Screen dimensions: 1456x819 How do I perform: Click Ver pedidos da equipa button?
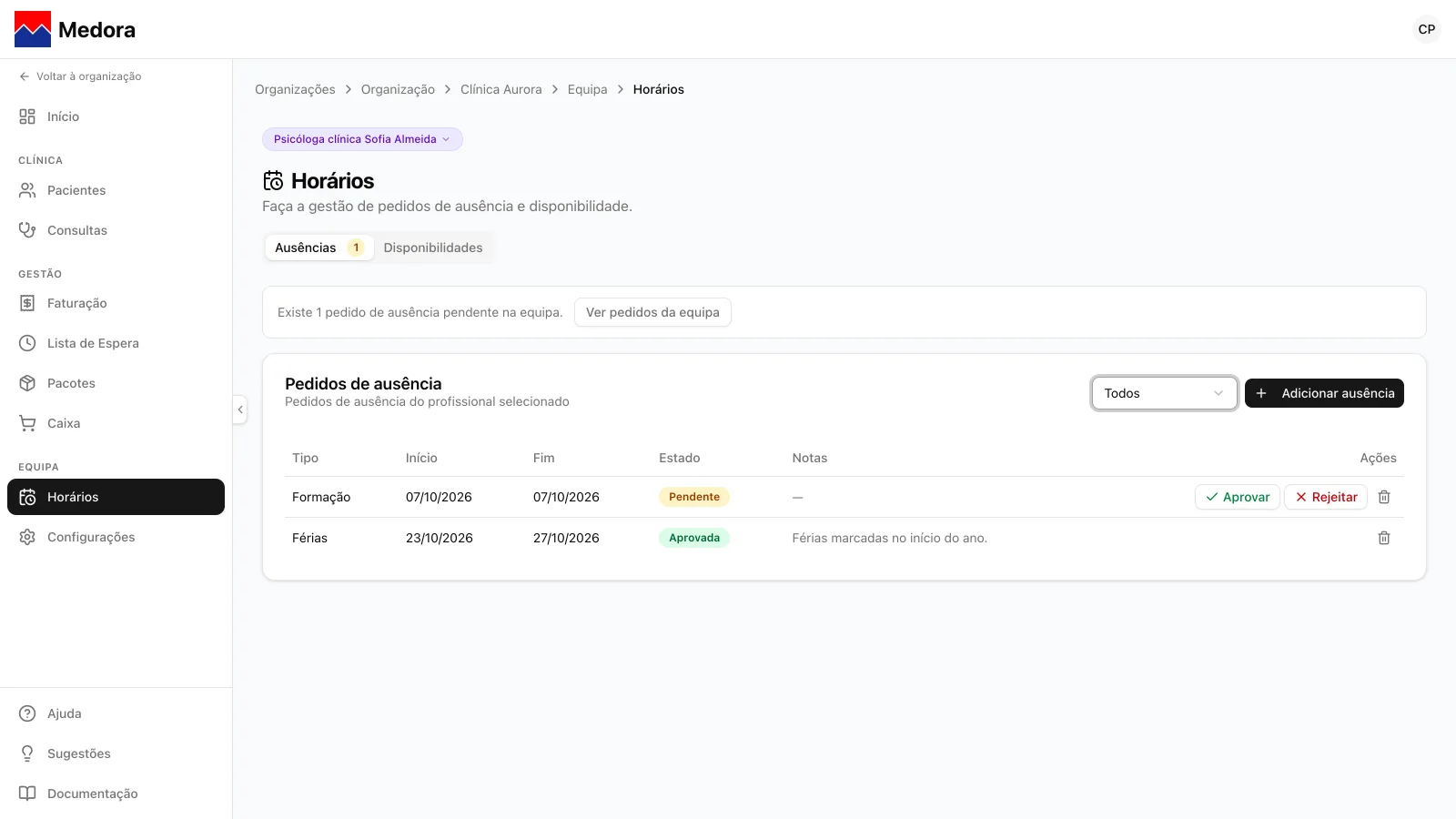[x=652, y=312]
